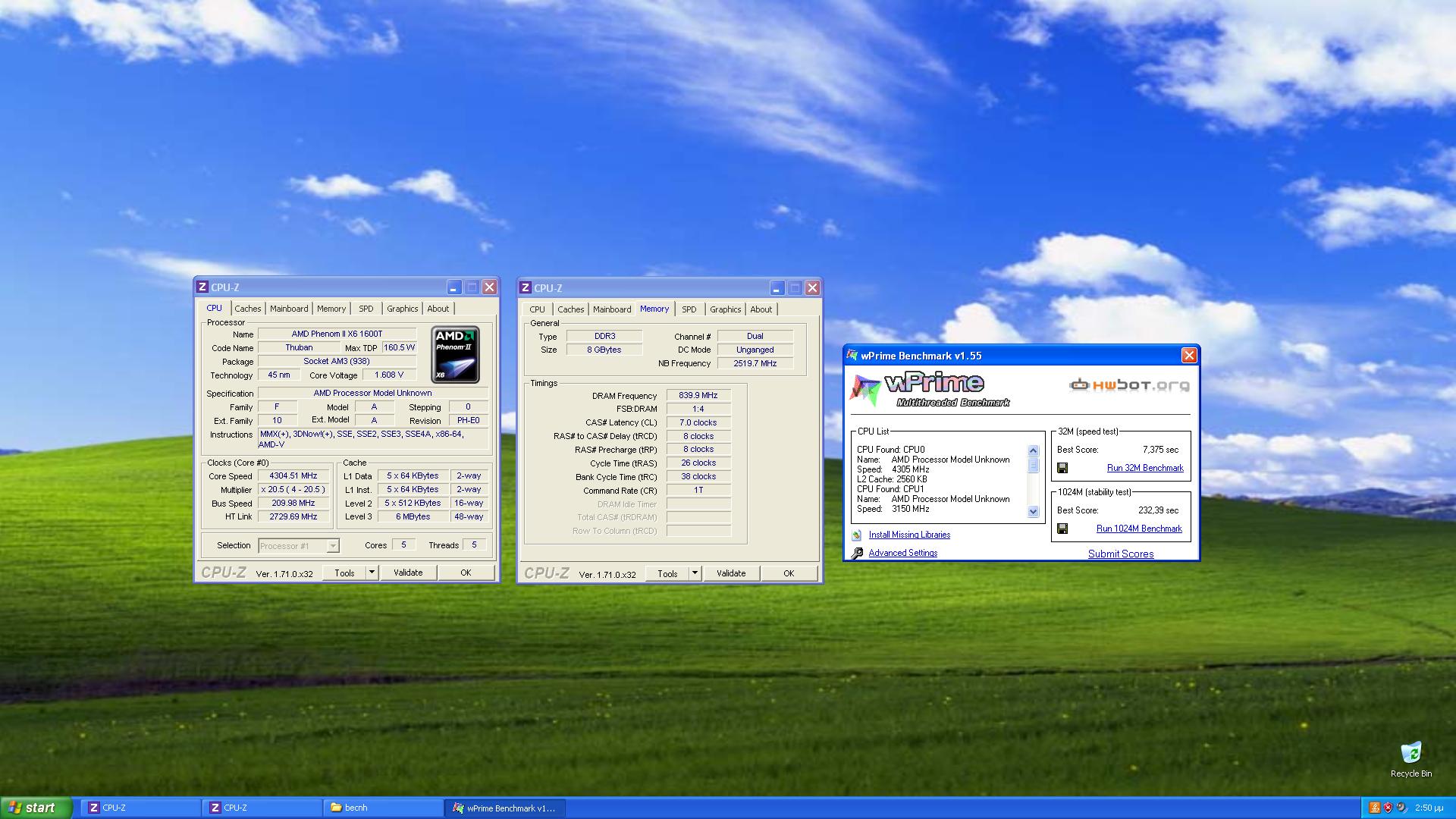Click Validate in Memory CPU-Z window
This screenshot has width=1456, height=819.
(731, 573)
